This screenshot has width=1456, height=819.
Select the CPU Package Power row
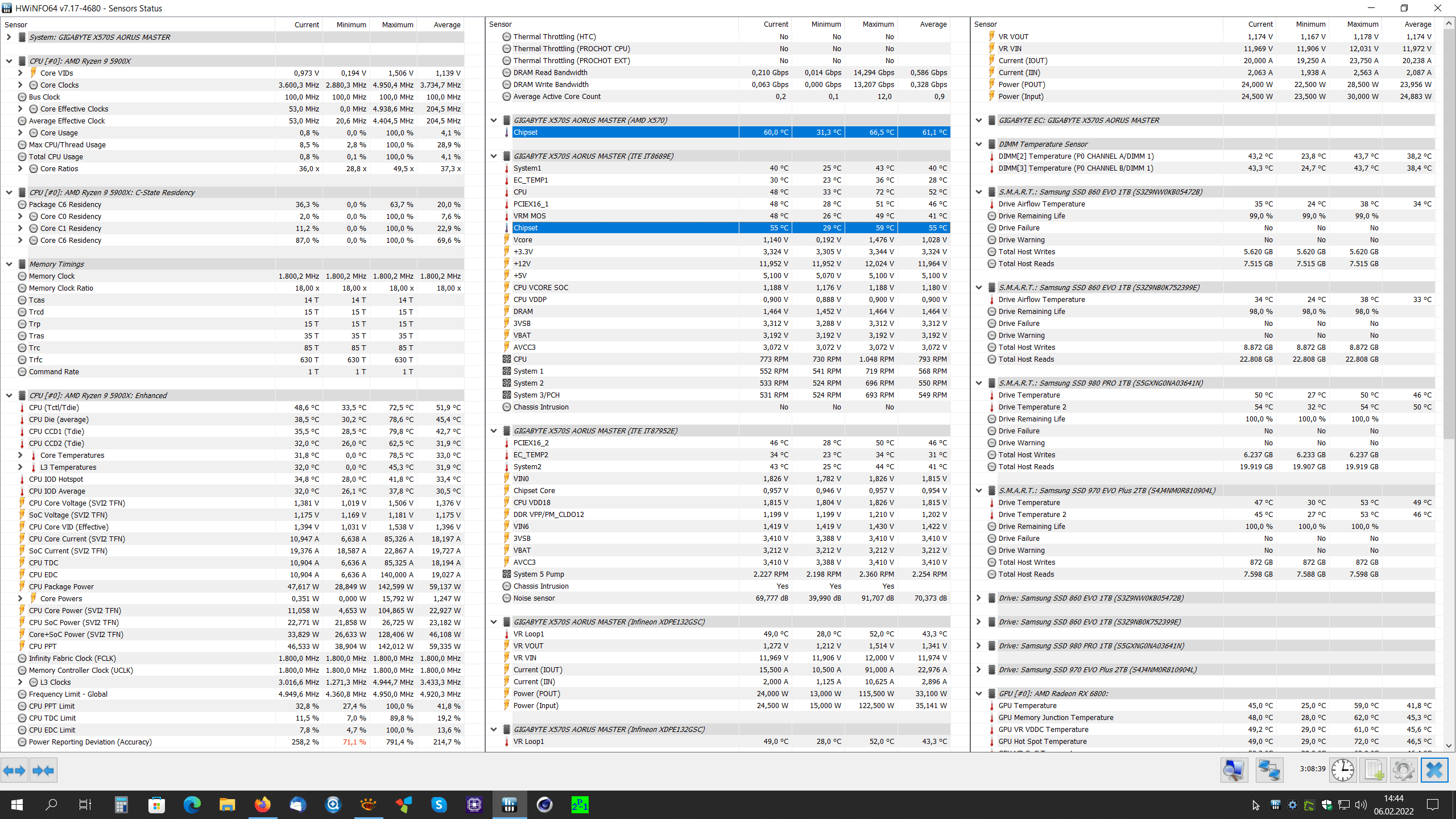pyautogui.click(x=233, y=586)
